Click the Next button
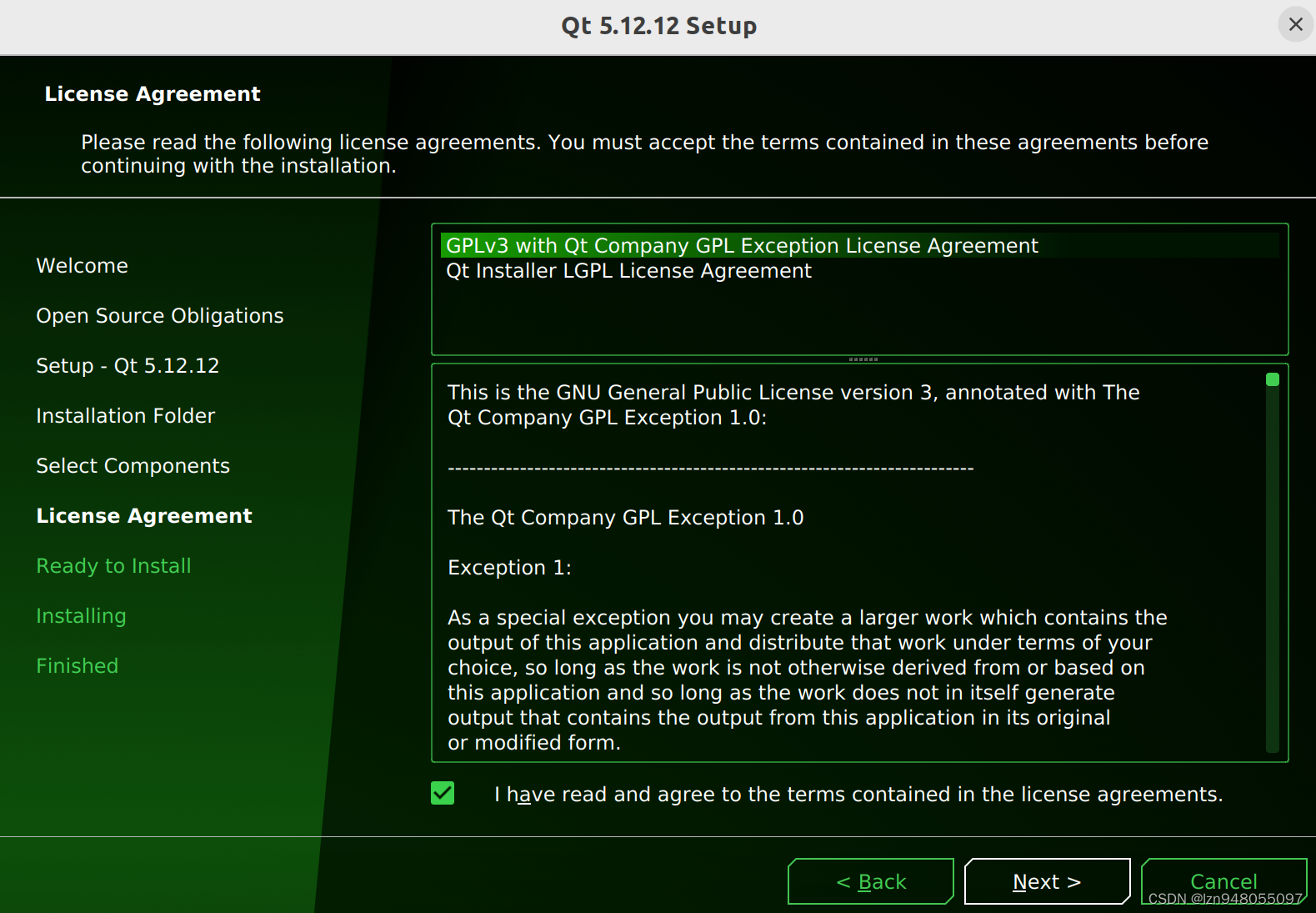 tap(1047, 881)
